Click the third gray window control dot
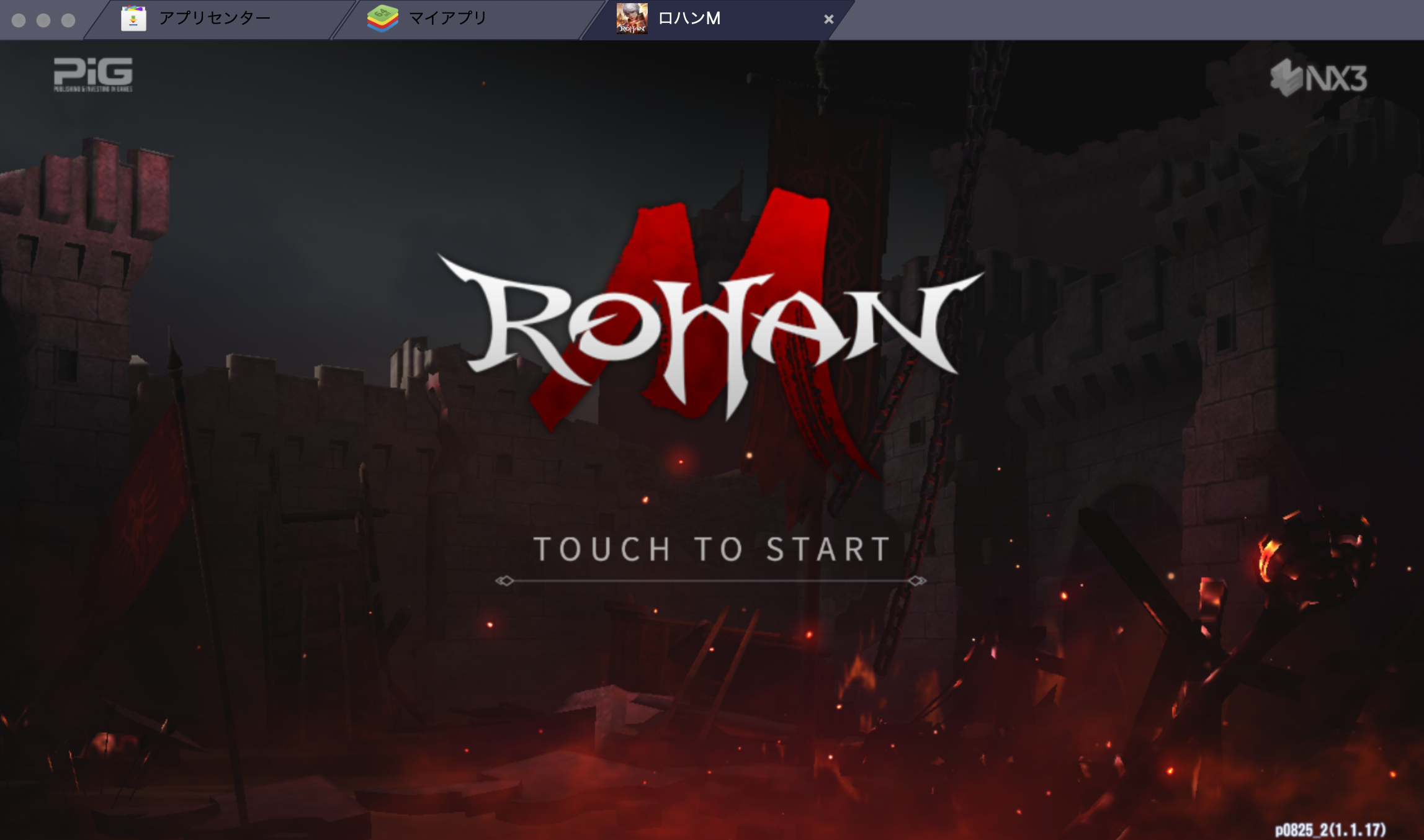This screenshot has height=840, width=1424. click(x=68, y=20)
